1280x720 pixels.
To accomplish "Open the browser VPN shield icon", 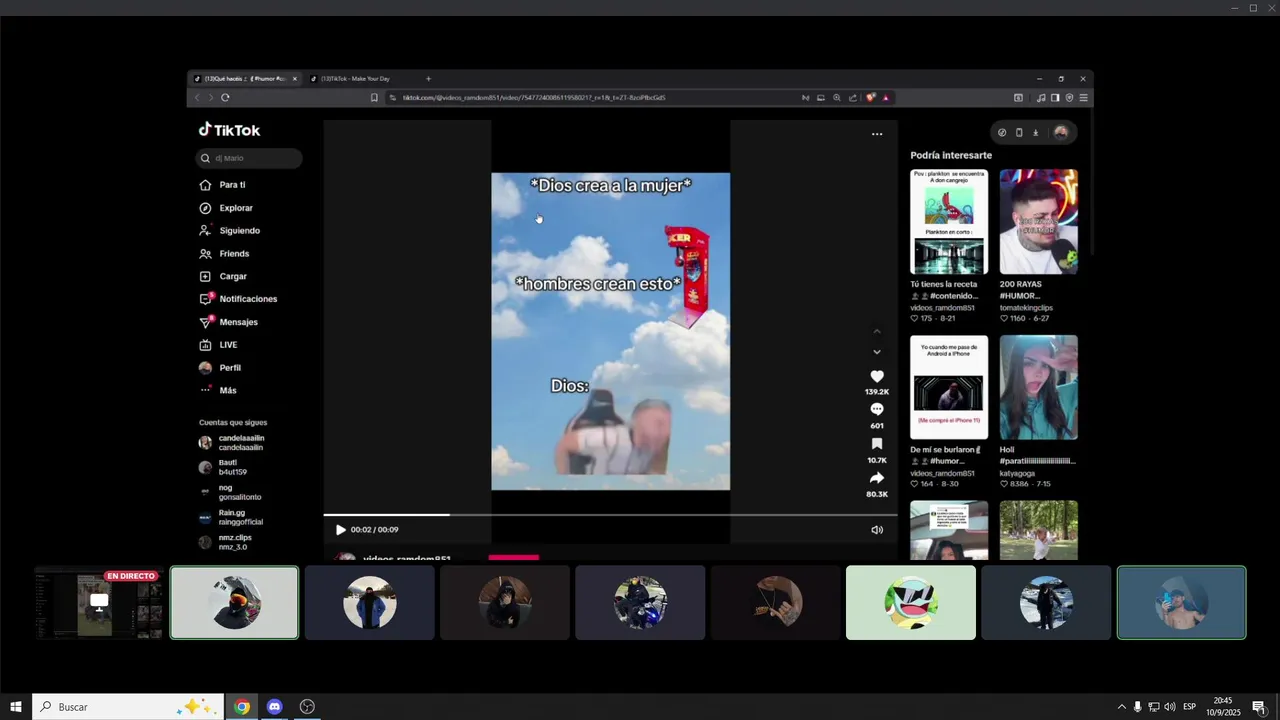I will [x=1069, y=98].
